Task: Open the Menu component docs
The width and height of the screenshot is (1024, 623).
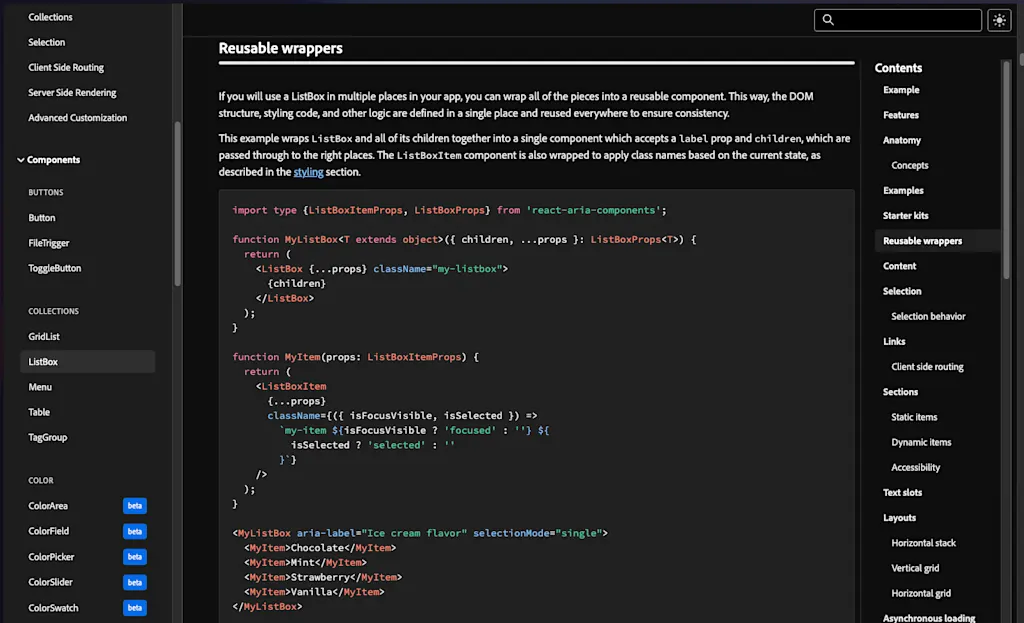Action: [x=40, y=387]
